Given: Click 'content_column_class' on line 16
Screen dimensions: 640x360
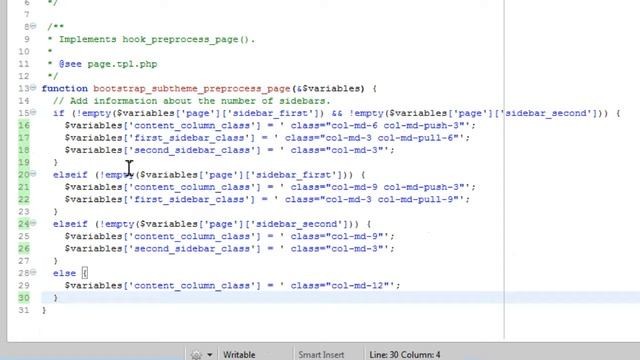Looking at the screenshot, I should 191,126.
